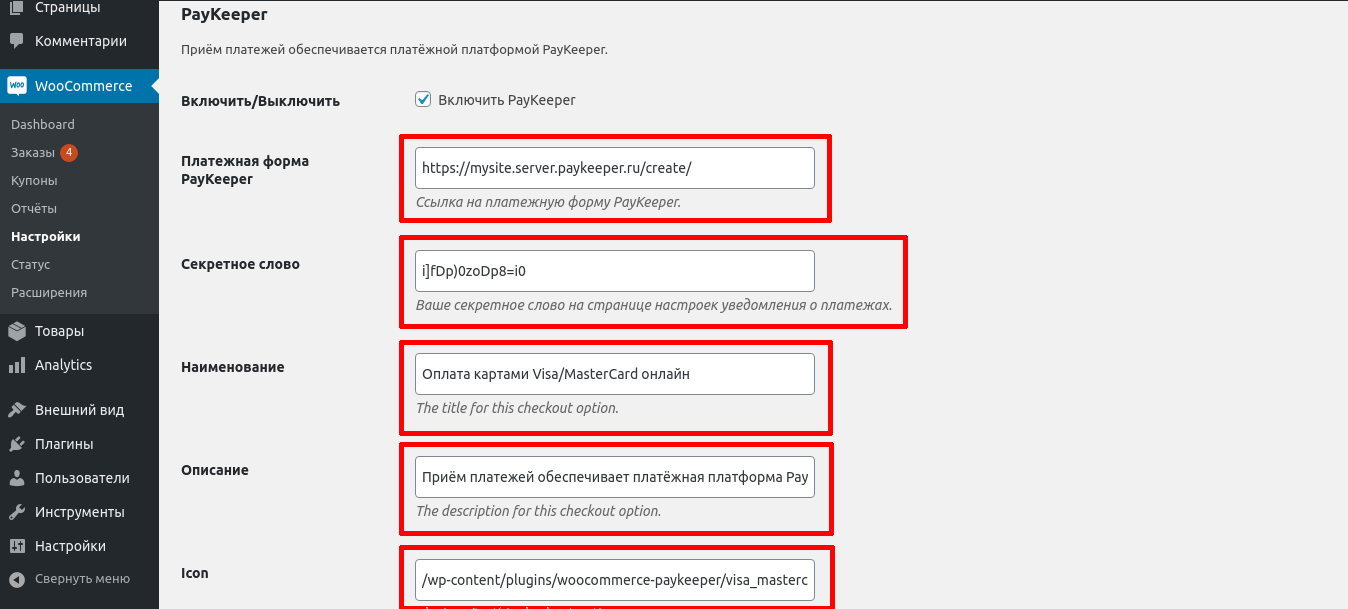Click the Tools wrench icon
This screenshot has width=1348, height=609.
16,512
